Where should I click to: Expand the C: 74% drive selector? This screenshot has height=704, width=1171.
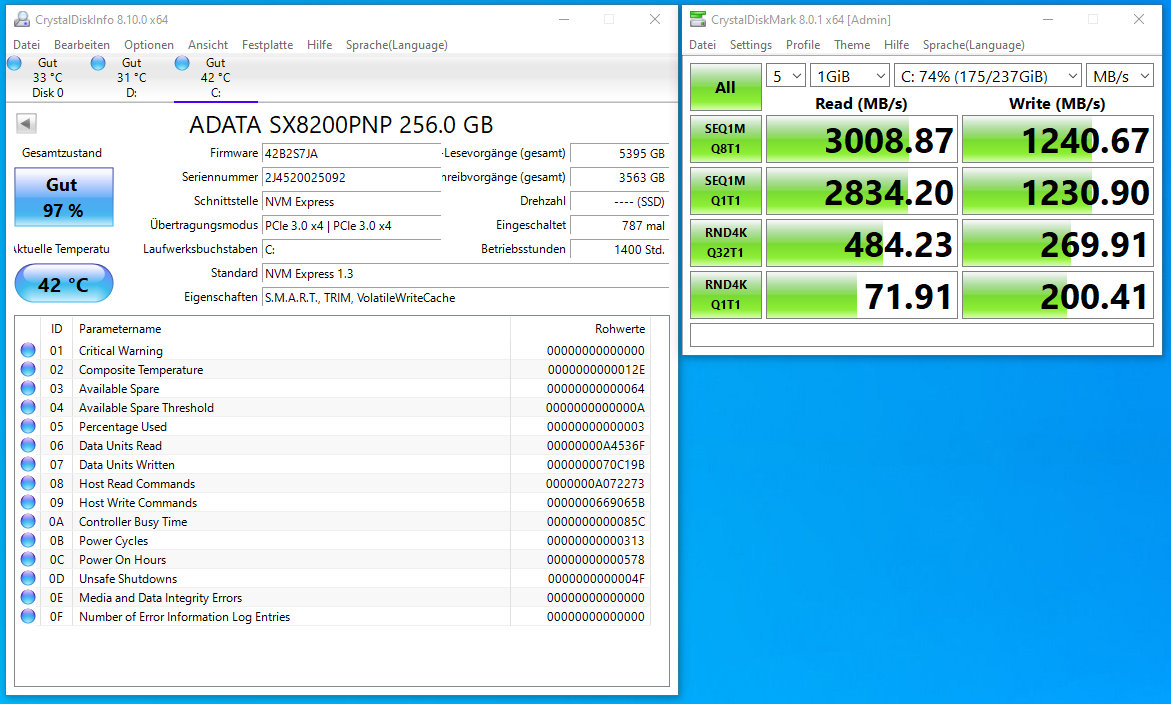pos(988,76)
